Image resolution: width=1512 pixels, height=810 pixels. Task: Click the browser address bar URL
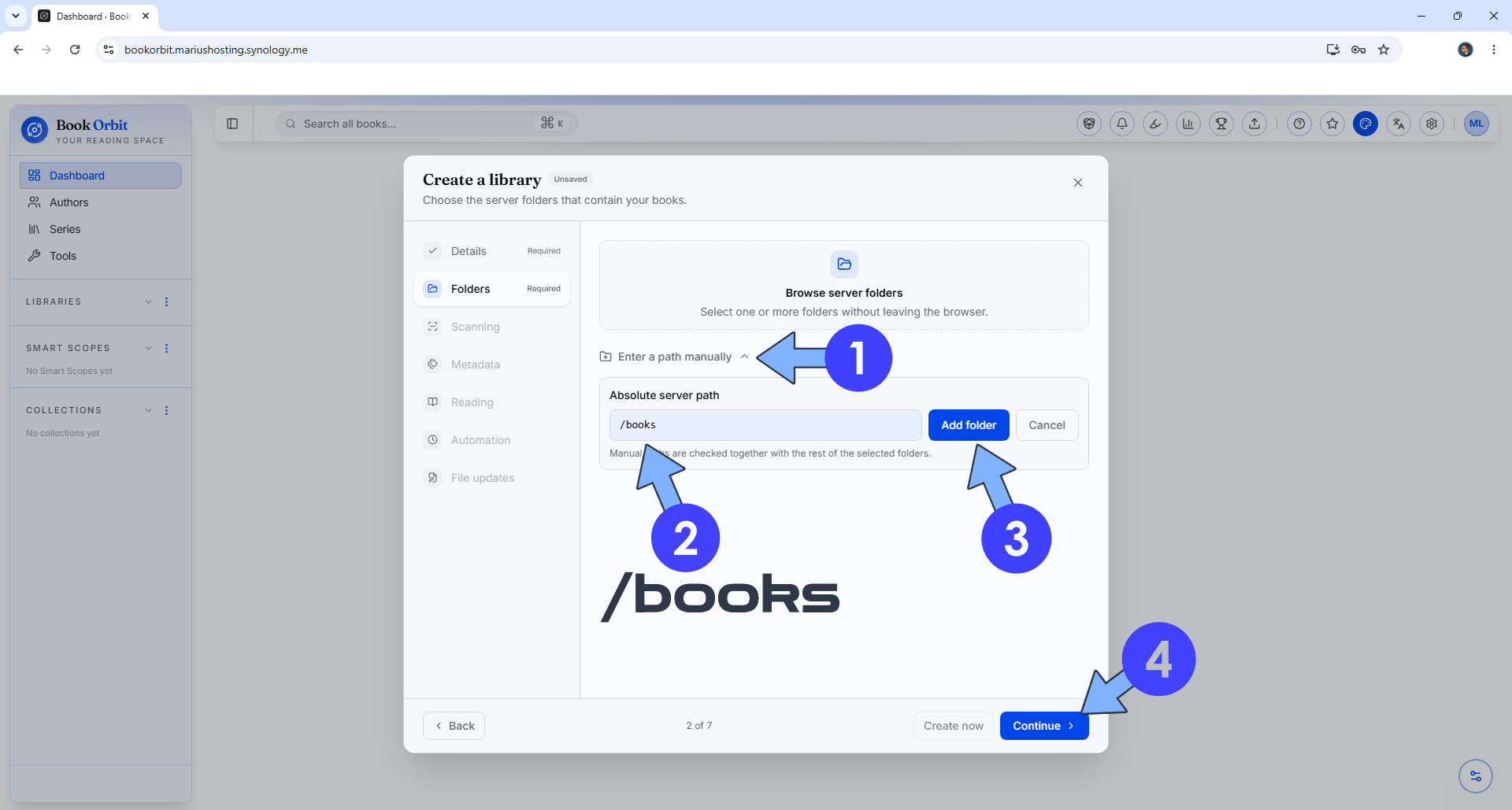pos(216,50)
